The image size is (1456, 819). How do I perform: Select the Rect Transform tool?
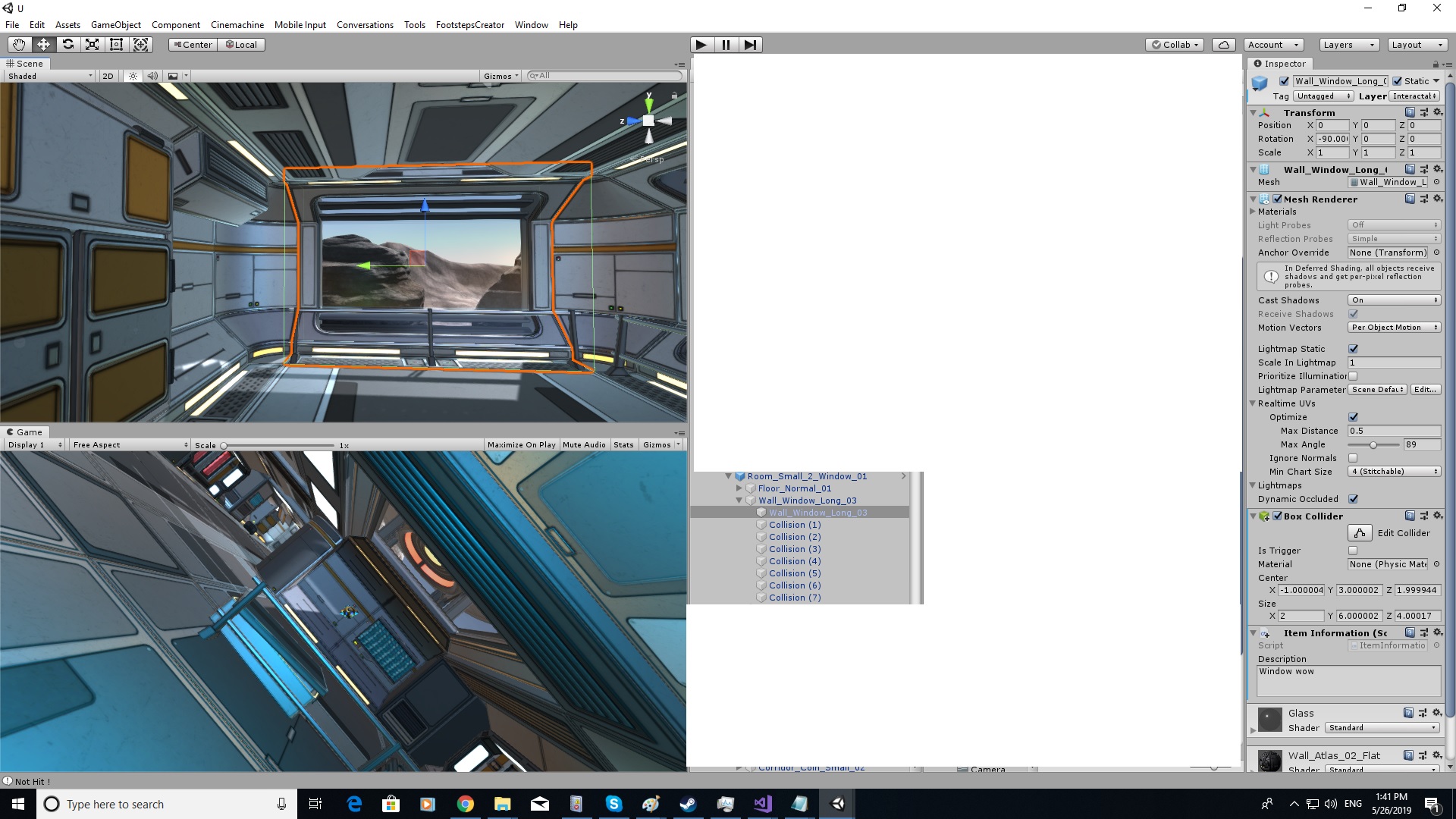[x=116, y=44]
